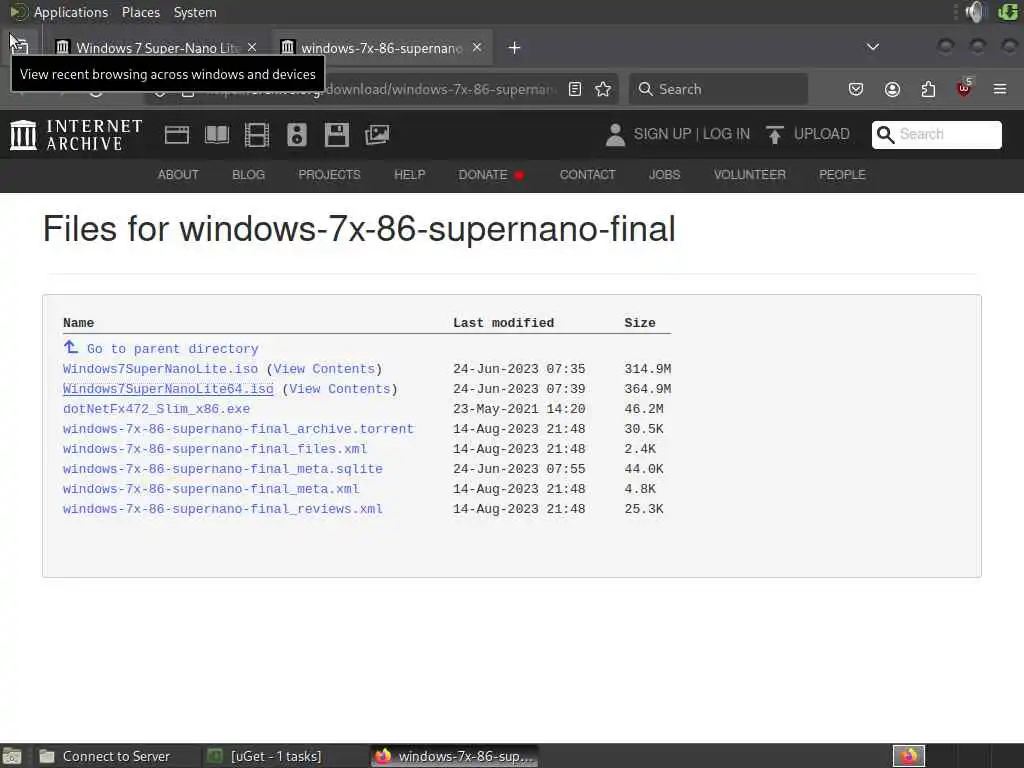Click the Firefox workspace icon in bottom panel
Screen dimensions: 1024x768
908,756
